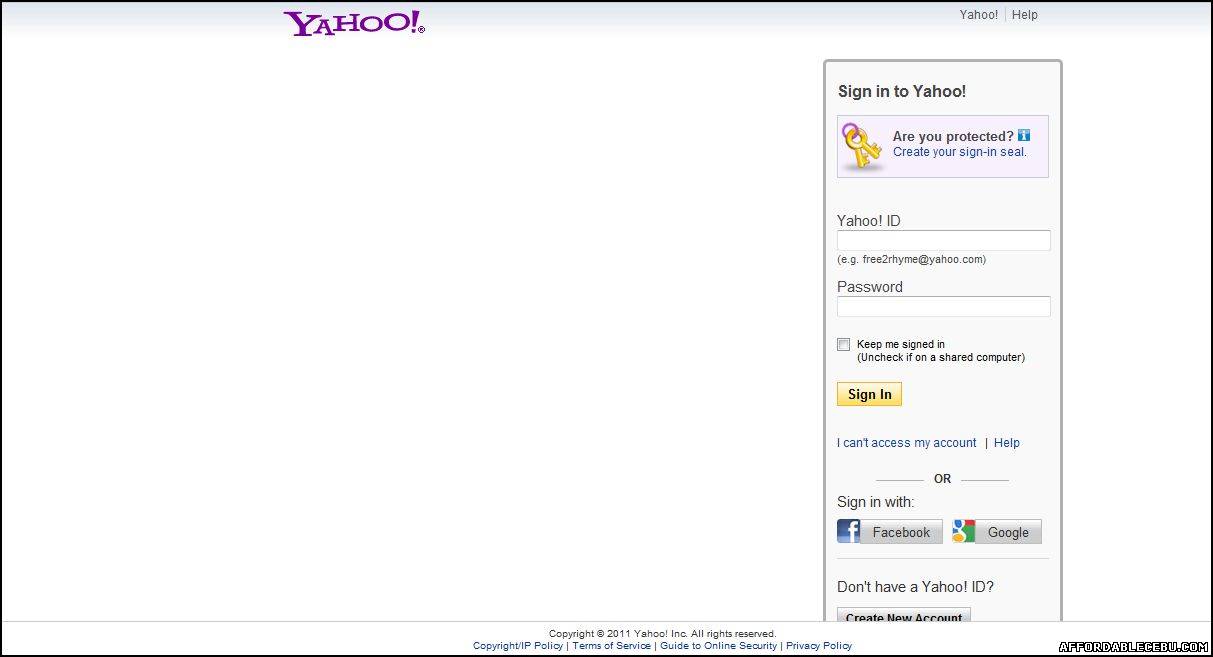1213x657 pixels.
Task: Sign in with Facebook button
Action: pos(890,531)
